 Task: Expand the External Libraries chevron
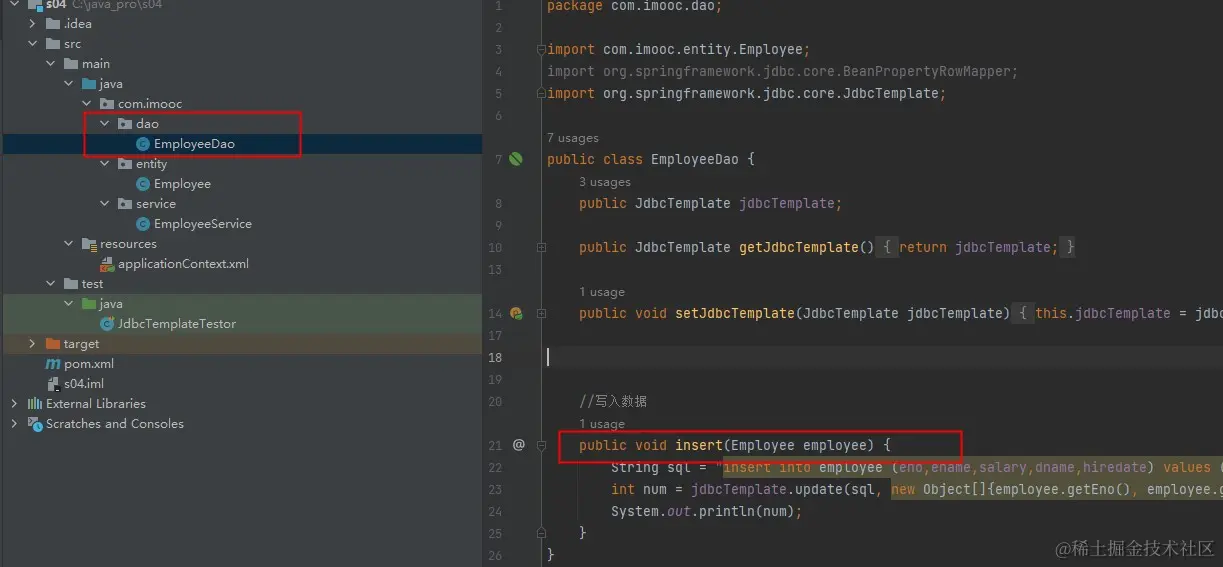pos(14,404)
